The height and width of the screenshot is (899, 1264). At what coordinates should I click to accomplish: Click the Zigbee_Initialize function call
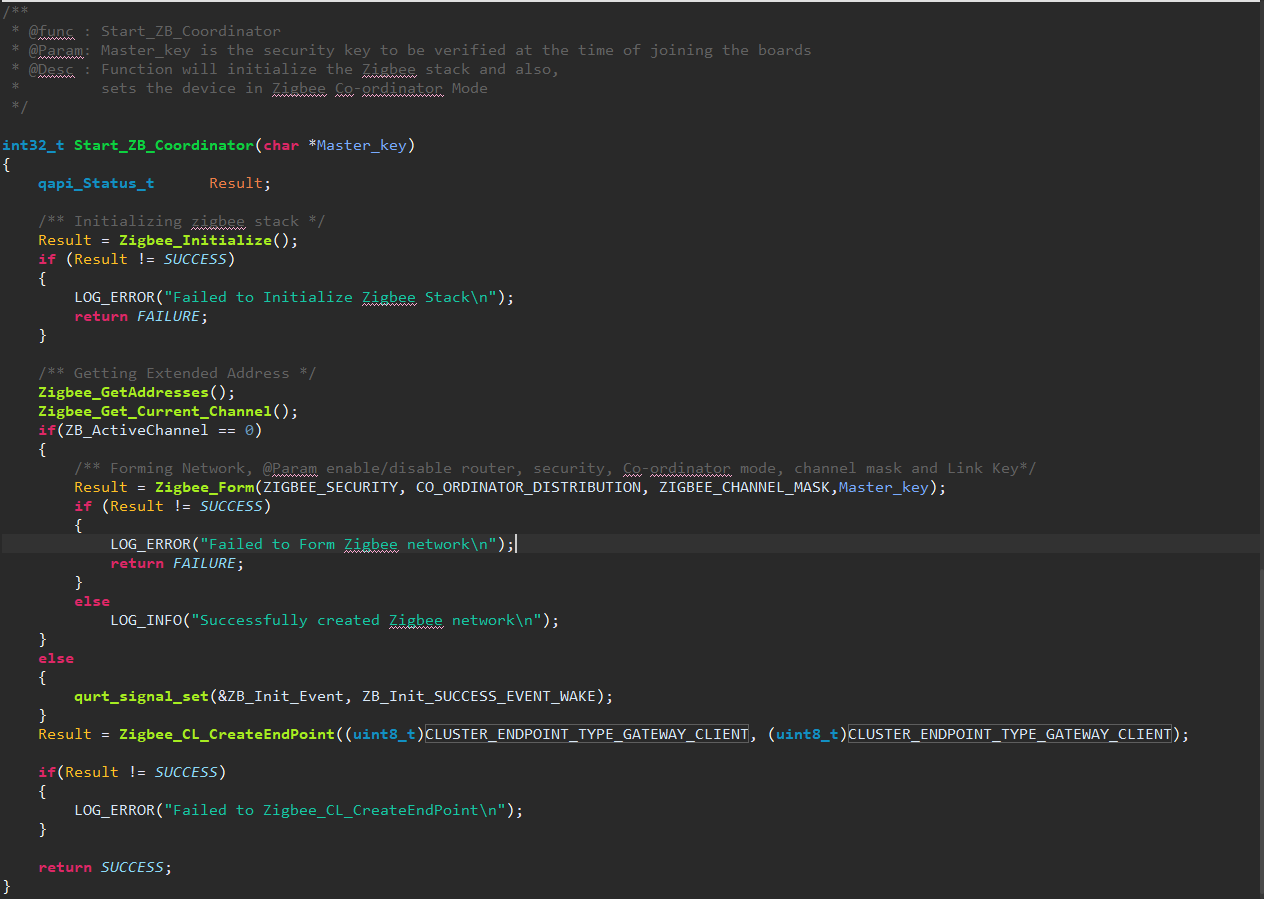[x=194, y=240]
